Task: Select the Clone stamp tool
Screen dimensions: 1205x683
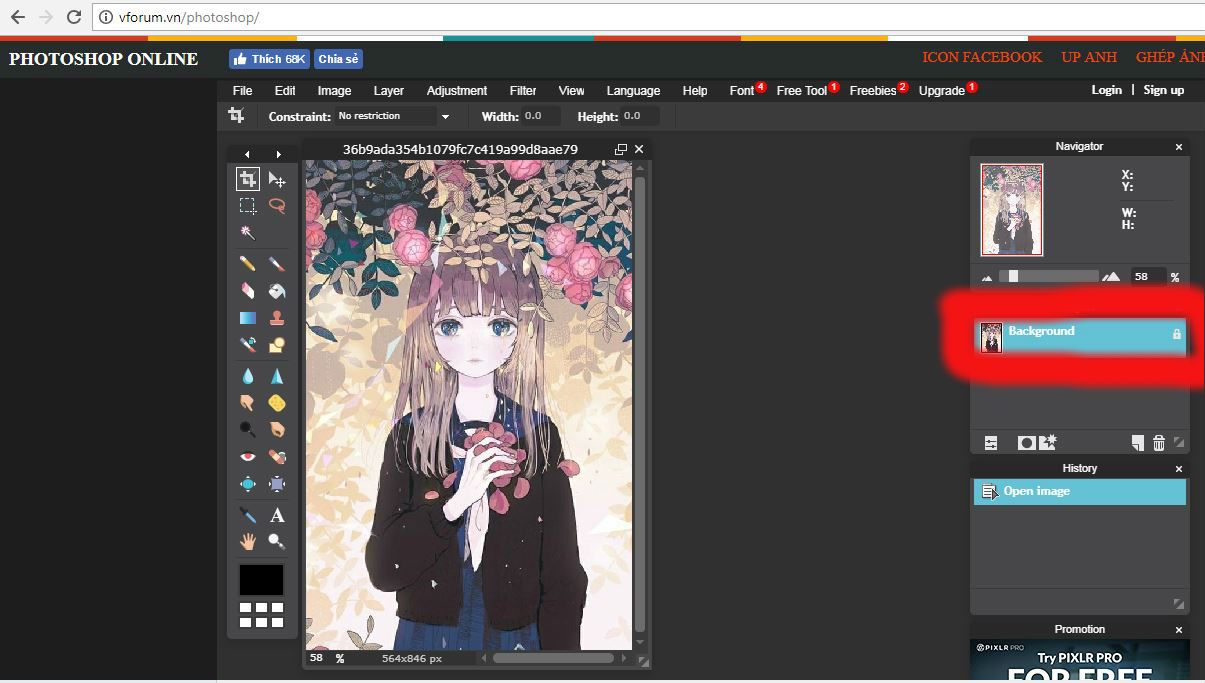Action: (277, 318)
